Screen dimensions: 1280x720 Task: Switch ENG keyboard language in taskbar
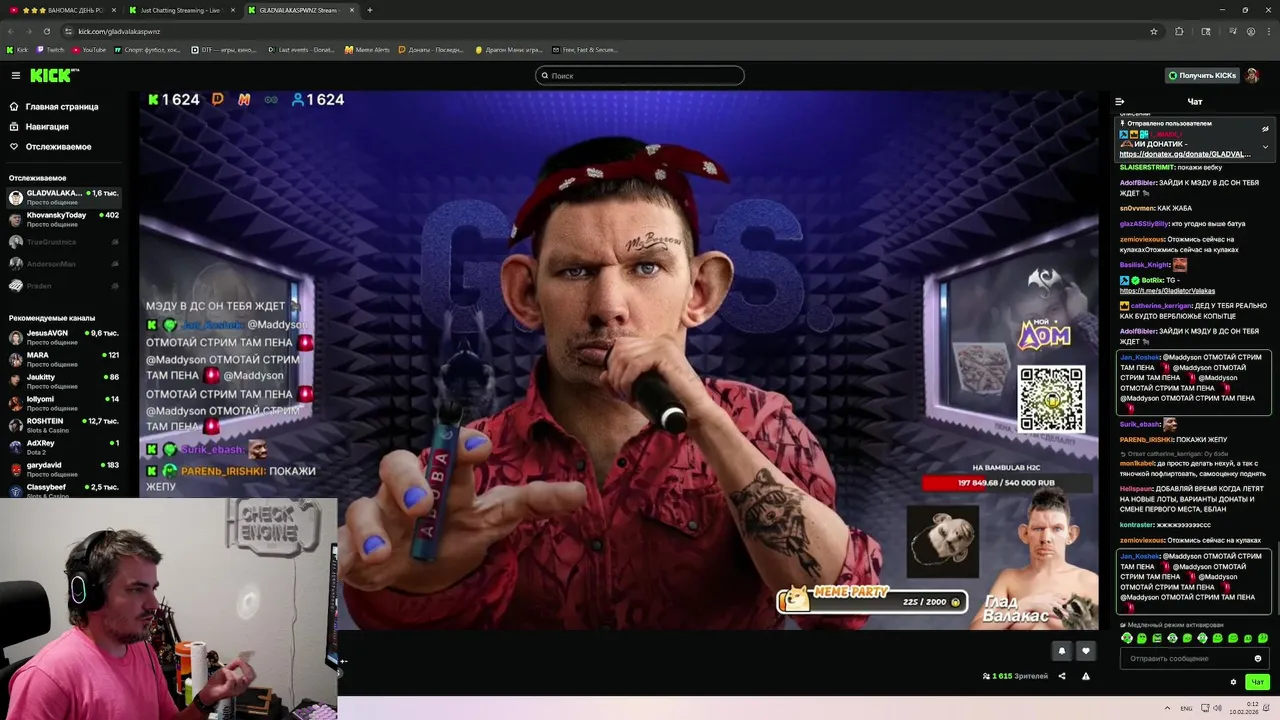click(x=1186, y=708)
